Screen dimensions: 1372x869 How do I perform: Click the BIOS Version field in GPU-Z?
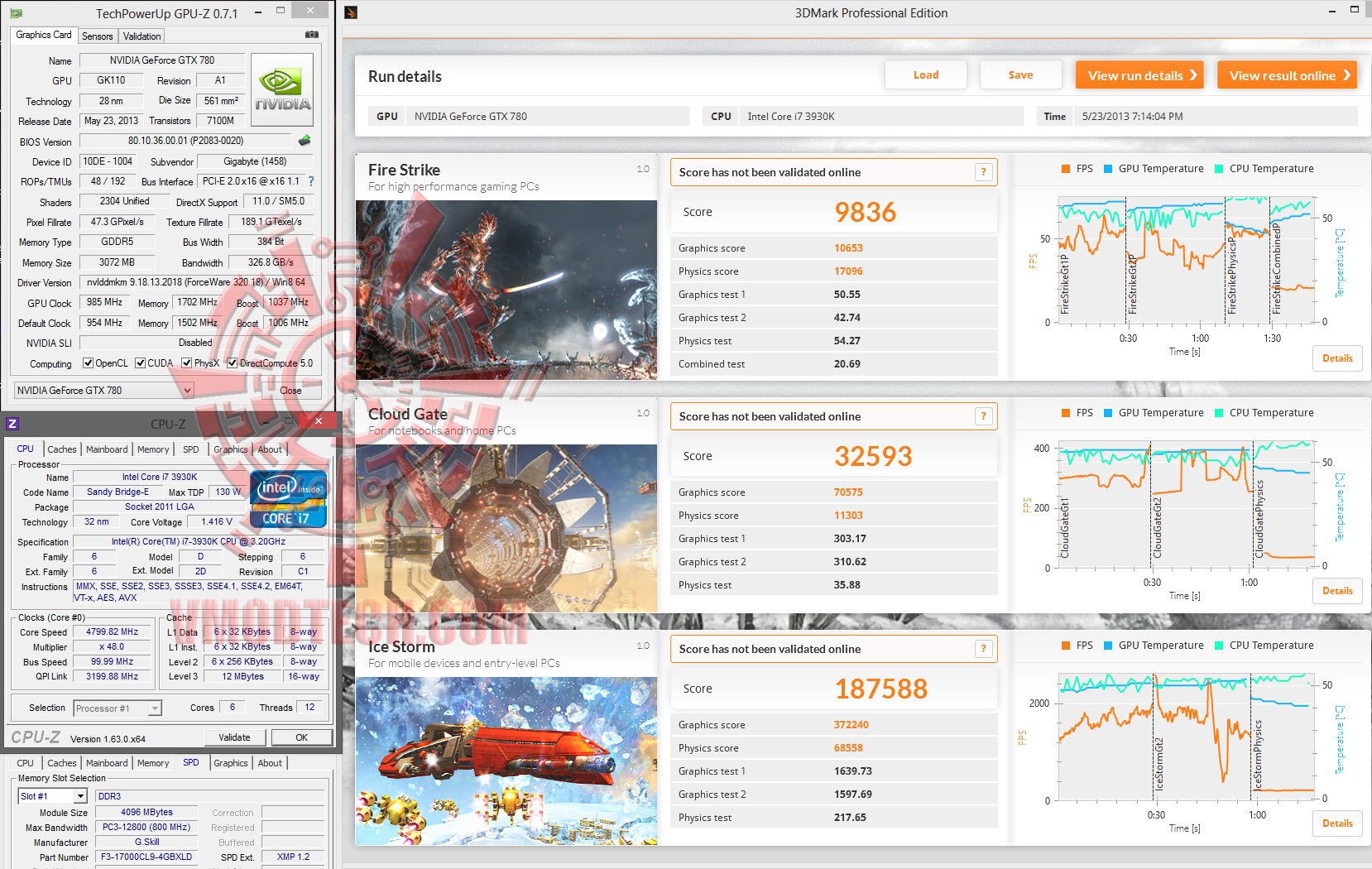tap(185, 141)
